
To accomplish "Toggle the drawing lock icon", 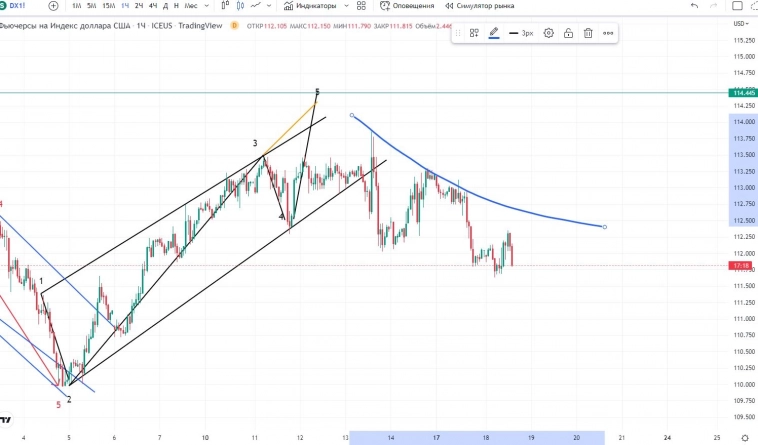I will click(x=568, y=33).
